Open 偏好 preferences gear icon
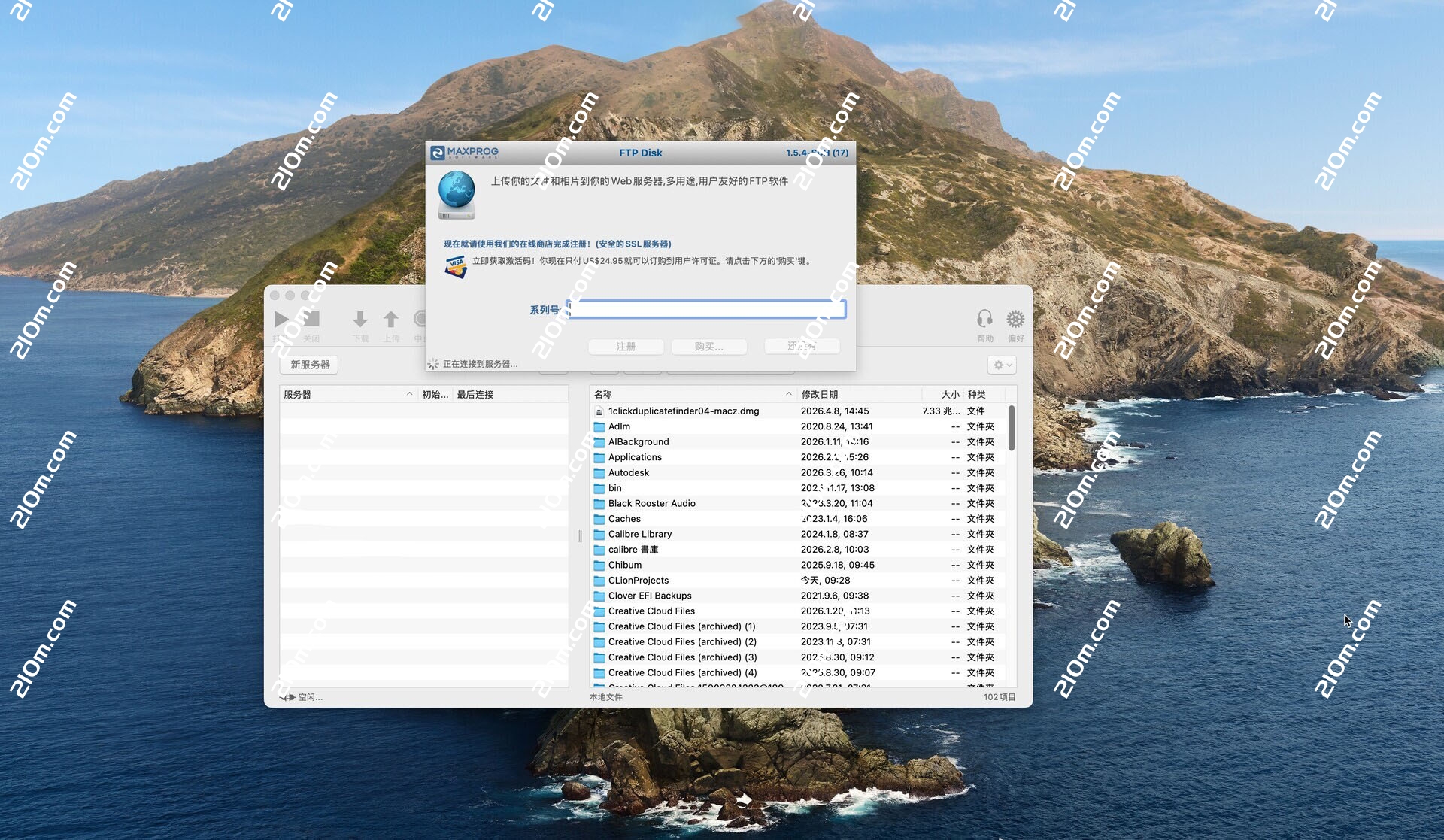Screen dimensions: 1444x840 click(x=1015, y=319)
